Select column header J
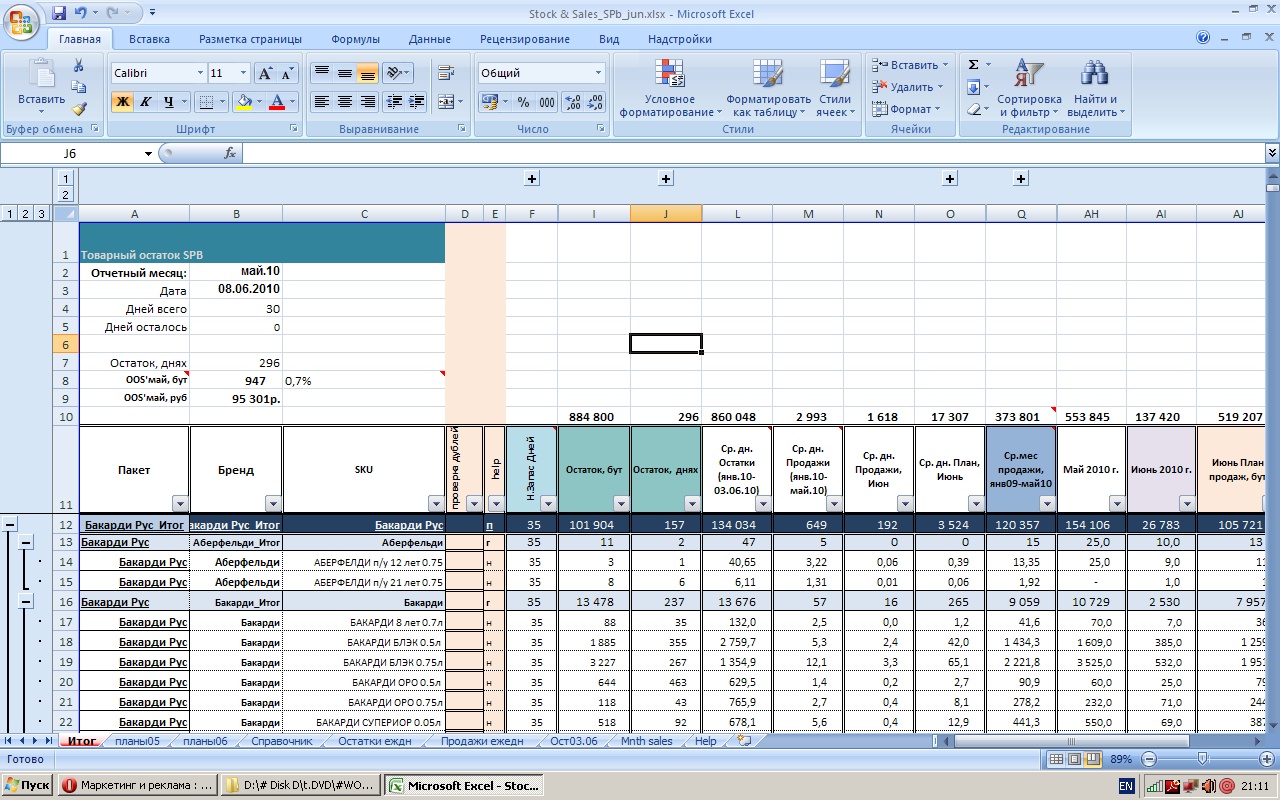 tap(666, 214)
